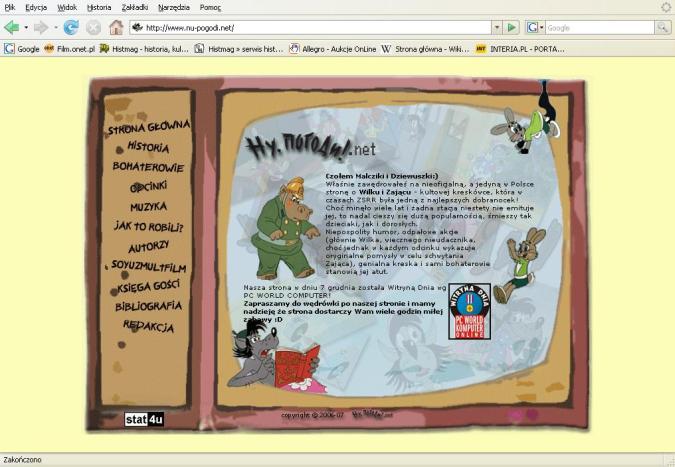The height and width of the screenshot is (467, 675).
Task: Open the Historia menu in the menu bar
Action: [99, 7]
